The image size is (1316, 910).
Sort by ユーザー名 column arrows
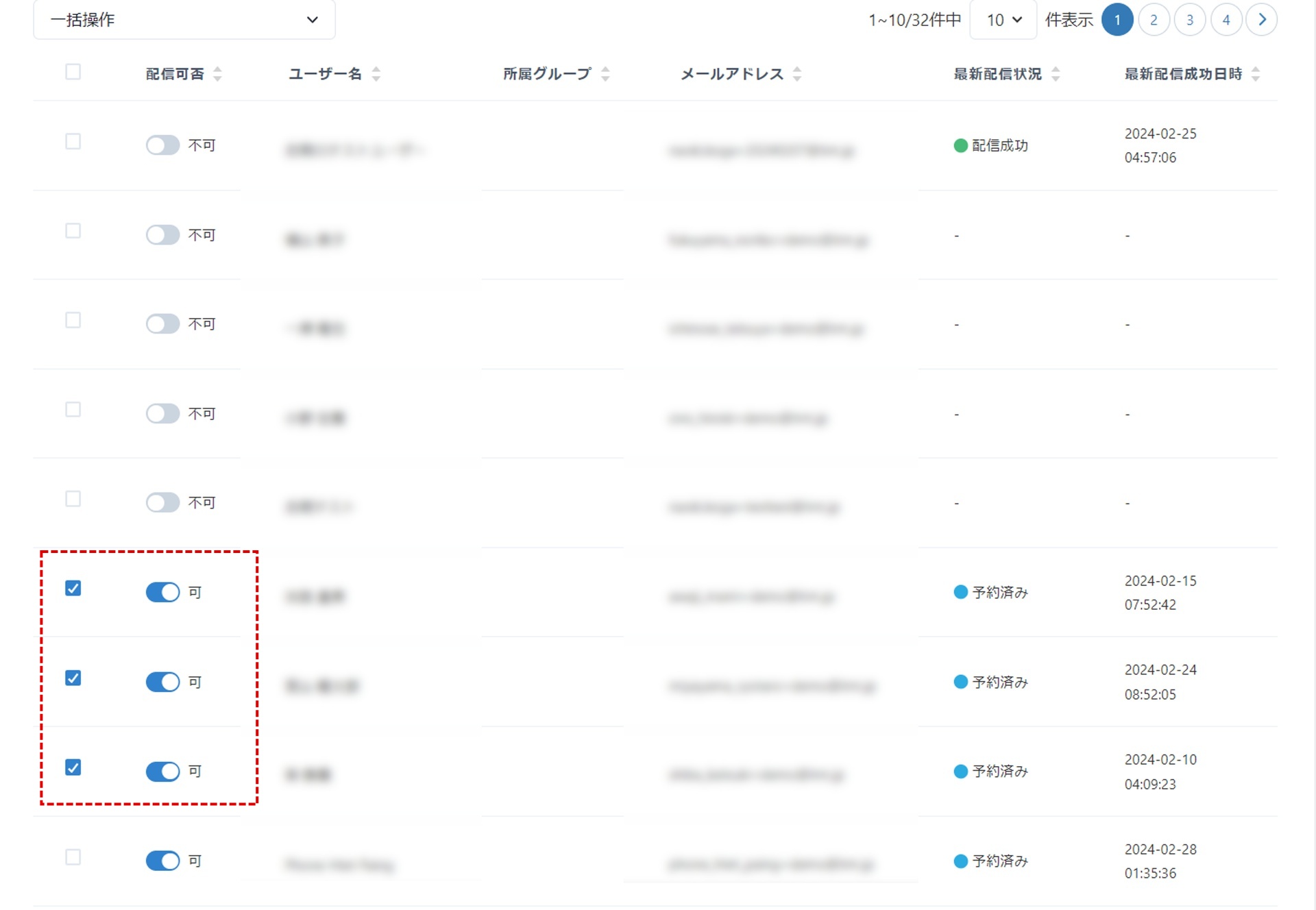(x=376, y=74)
